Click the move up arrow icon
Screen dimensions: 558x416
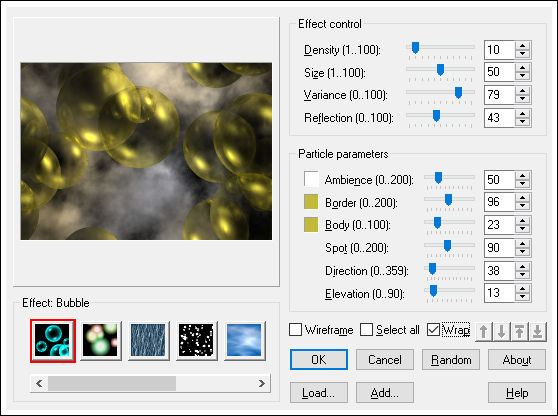484,332
